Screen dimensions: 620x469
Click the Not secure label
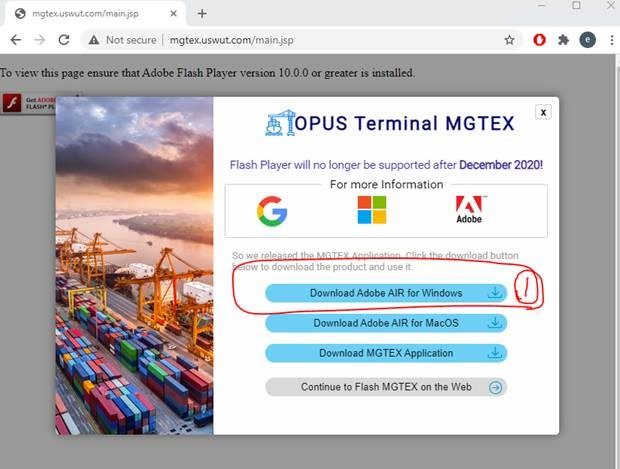[x=131, y=40]
